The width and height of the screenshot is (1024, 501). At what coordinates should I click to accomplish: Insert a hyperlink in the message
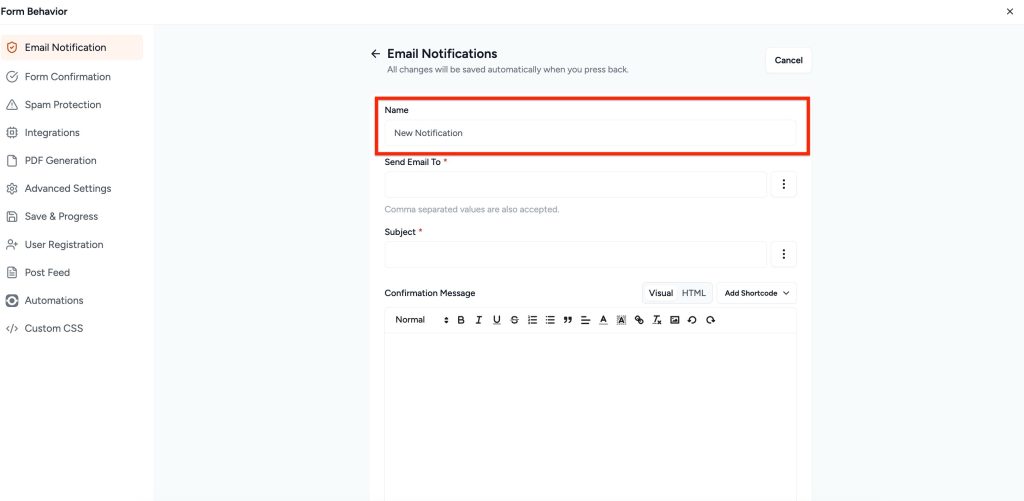(x=639, y=320)
